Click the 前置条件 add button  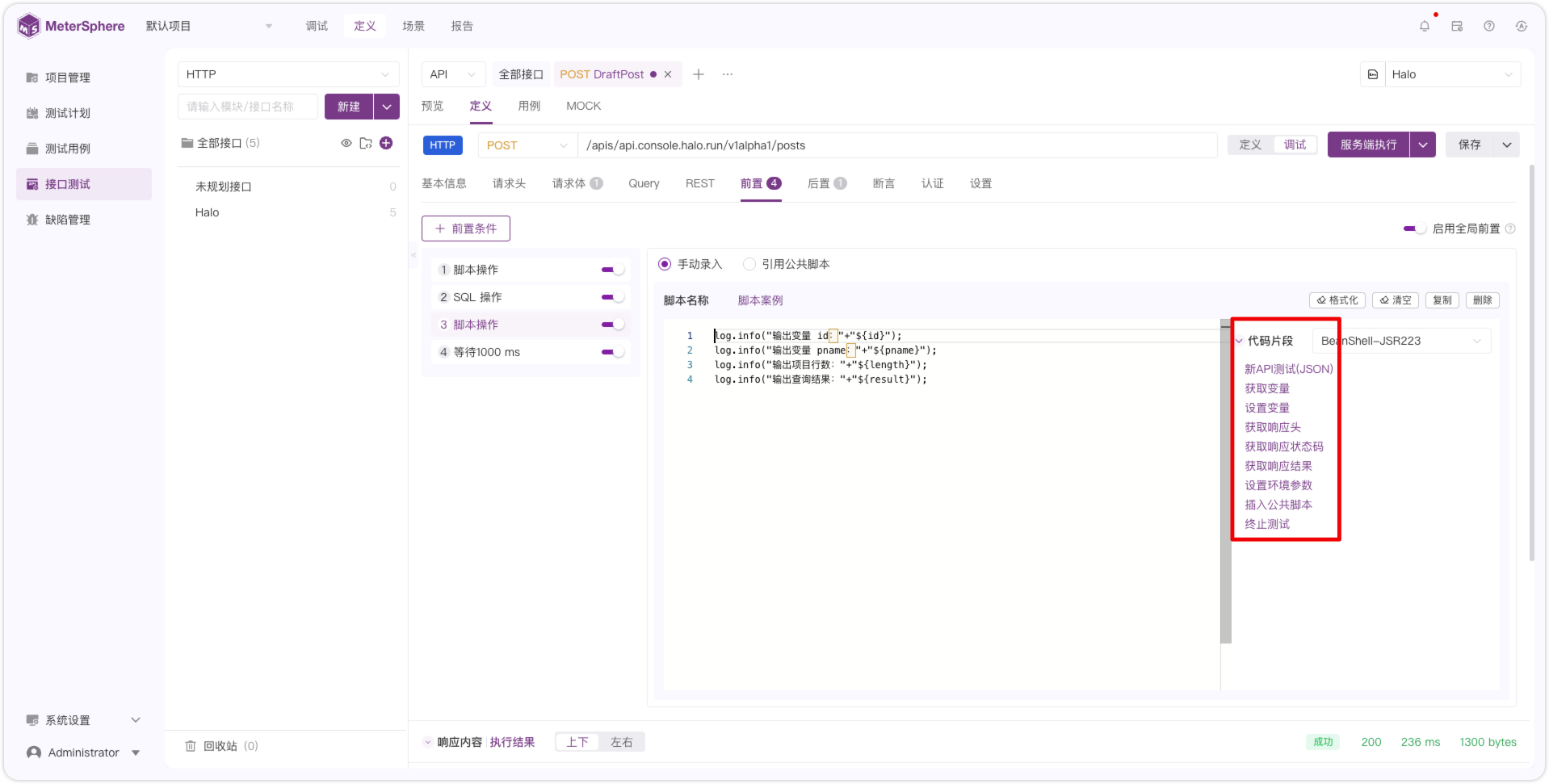pyautogui.click(x=466, y=228)
